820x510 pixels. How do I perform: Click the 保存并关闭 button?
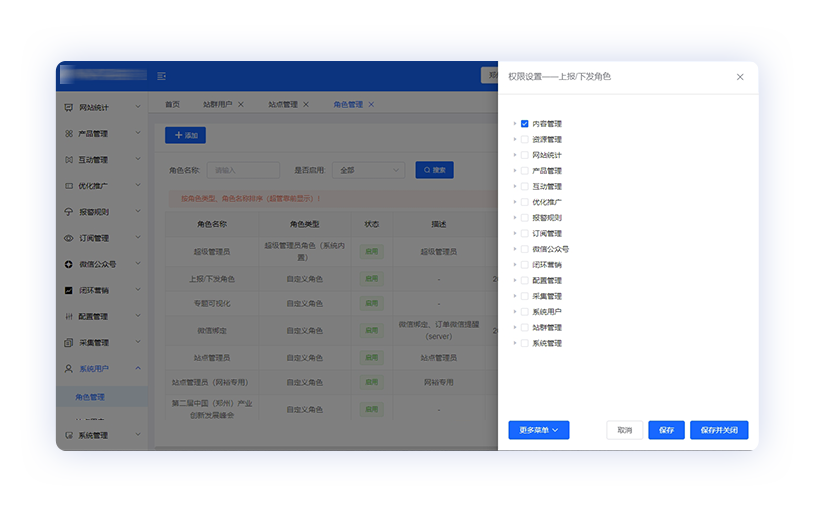[719, 430]
